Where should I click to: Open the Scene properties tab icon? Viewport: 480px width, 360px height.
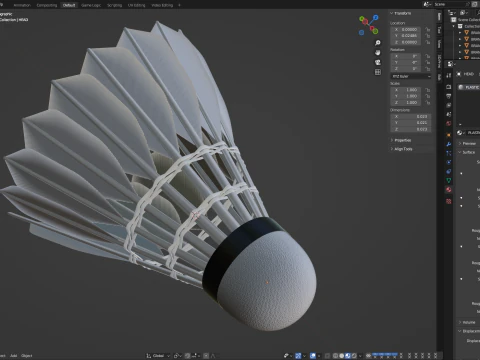[449, 114]
